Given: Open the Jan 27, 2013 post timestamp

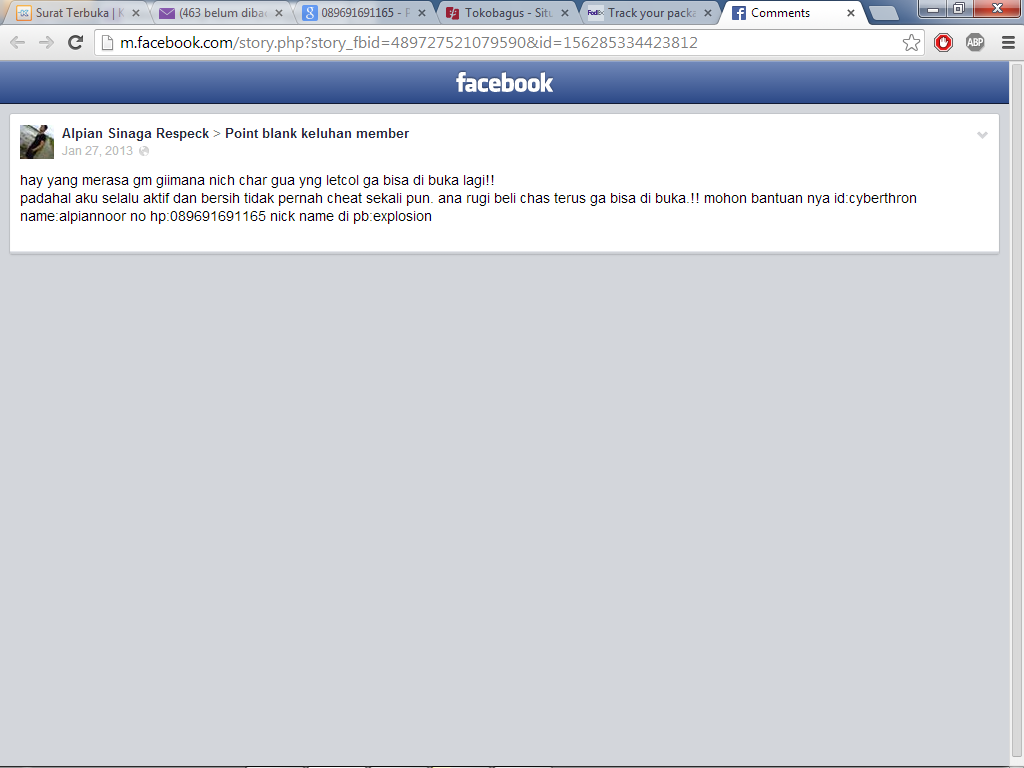Looking at the screenshot, I should point(97,151).
